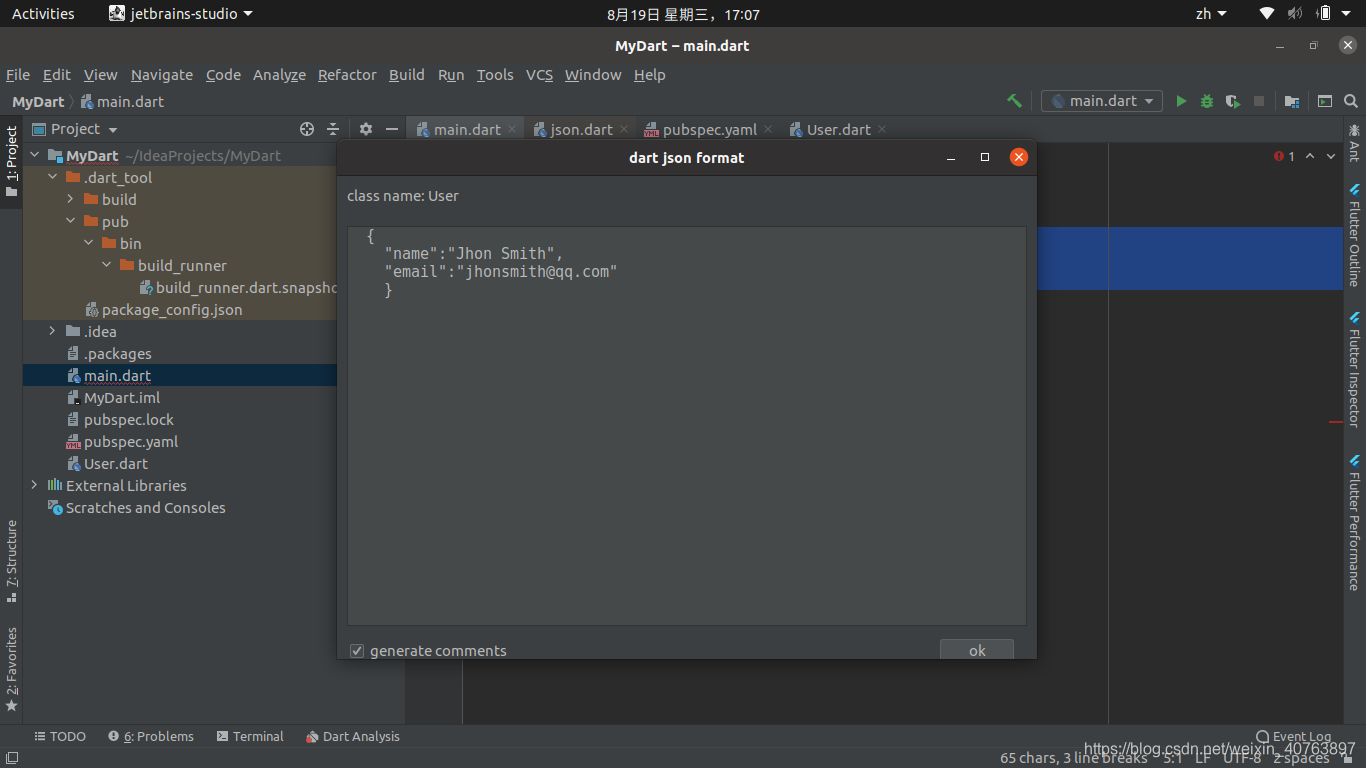Expand External Libraries node
Viewport: 1366px width, 768px height.
[34, 486]
